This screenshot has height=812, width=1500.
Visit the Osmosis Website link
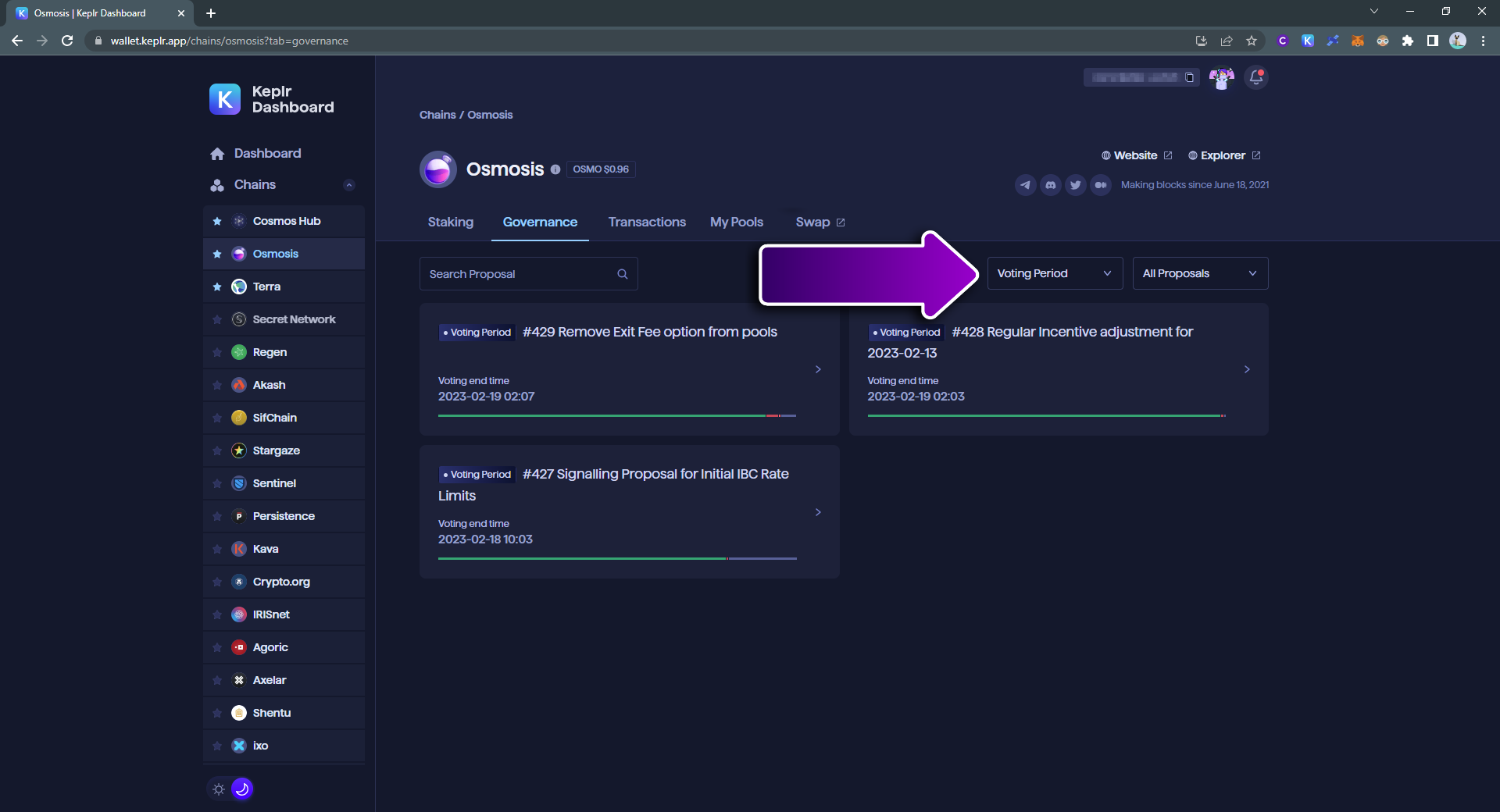pos(1137,155)
